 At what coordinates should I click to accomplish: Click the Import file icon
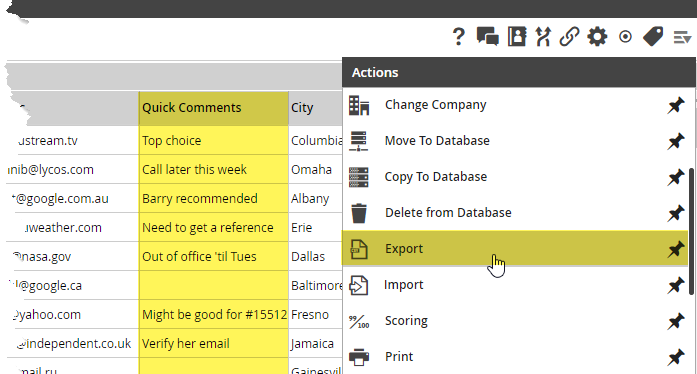click(359, 285)
